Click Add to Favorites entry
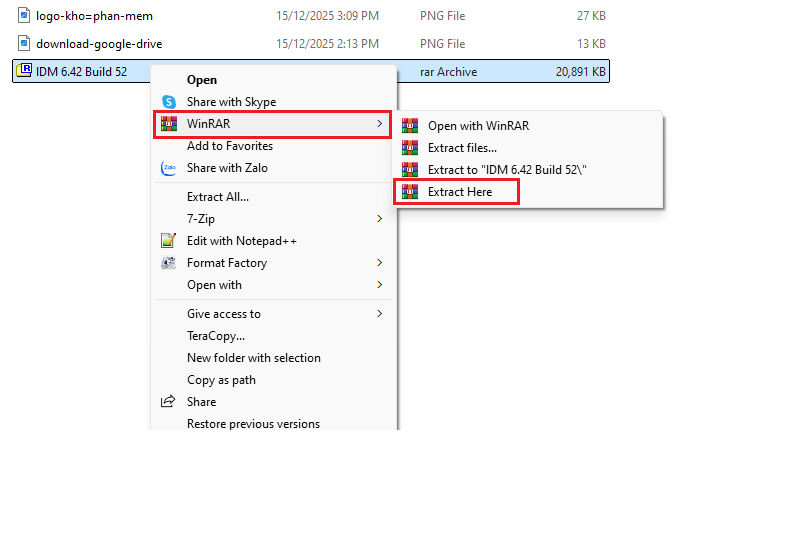The image size is (800, 533). pyautogui.click(x=229, y=146)
